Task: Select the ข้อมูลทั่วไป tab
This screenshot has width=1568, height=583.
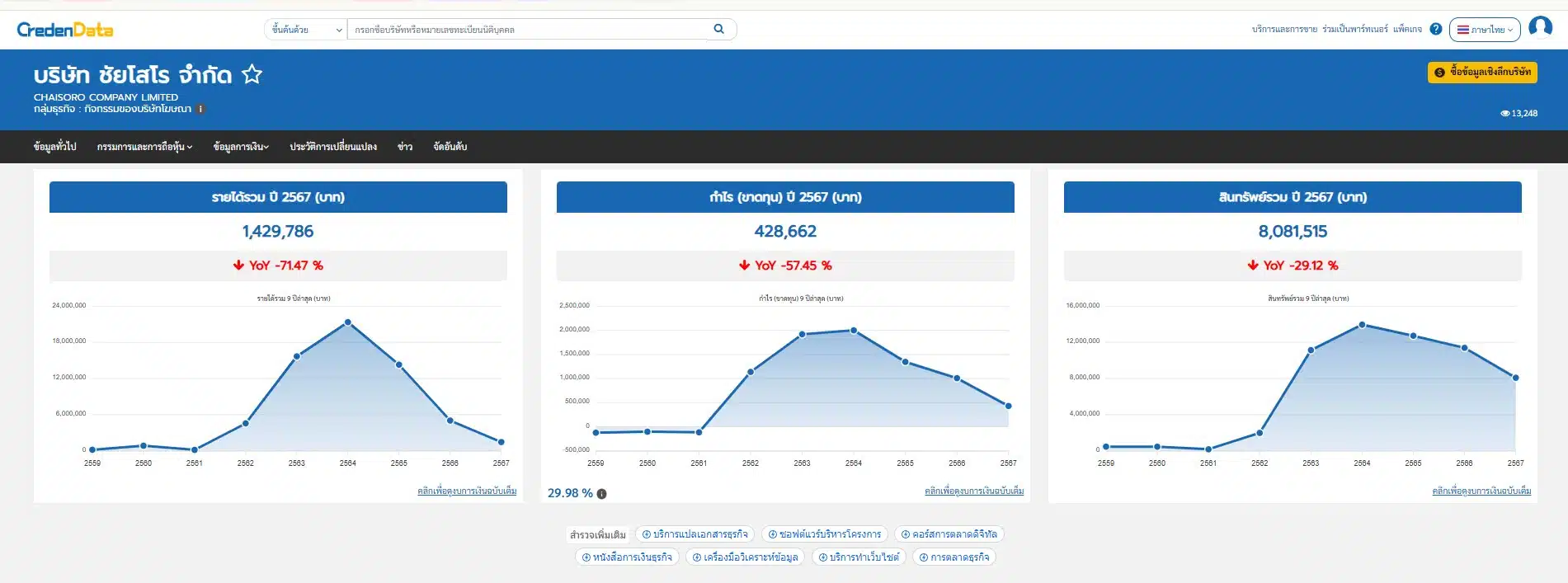Action: (x=54, y=147)
